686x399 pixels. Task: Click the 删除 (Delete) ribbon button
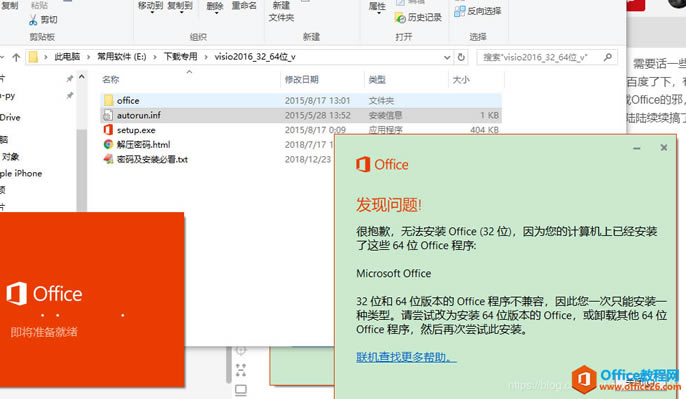215,7
